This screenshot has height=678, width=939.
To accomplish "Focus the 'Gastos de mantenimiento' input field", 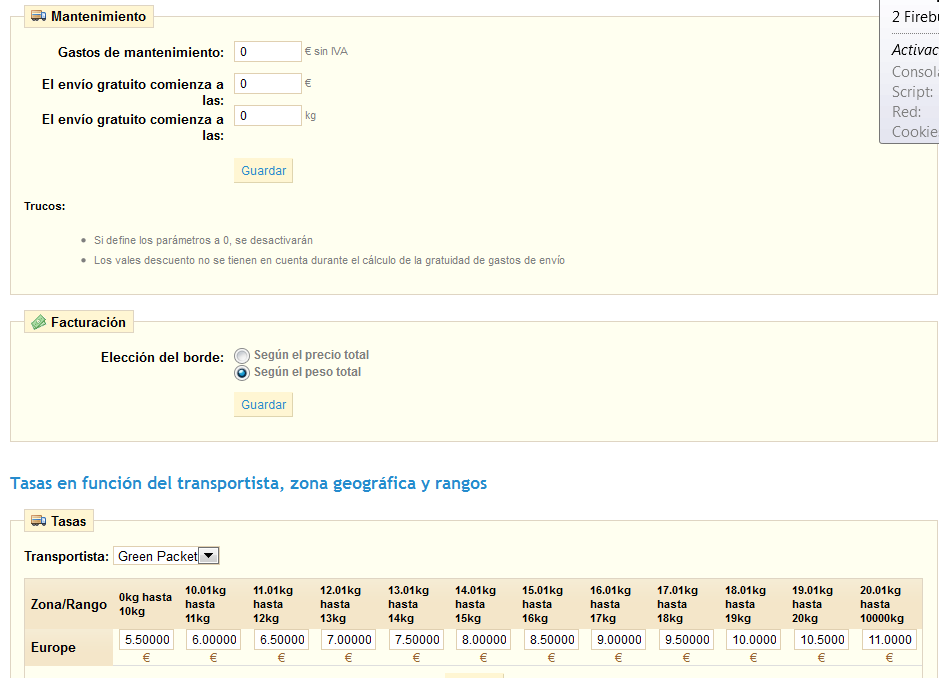I will coord(267,52).
